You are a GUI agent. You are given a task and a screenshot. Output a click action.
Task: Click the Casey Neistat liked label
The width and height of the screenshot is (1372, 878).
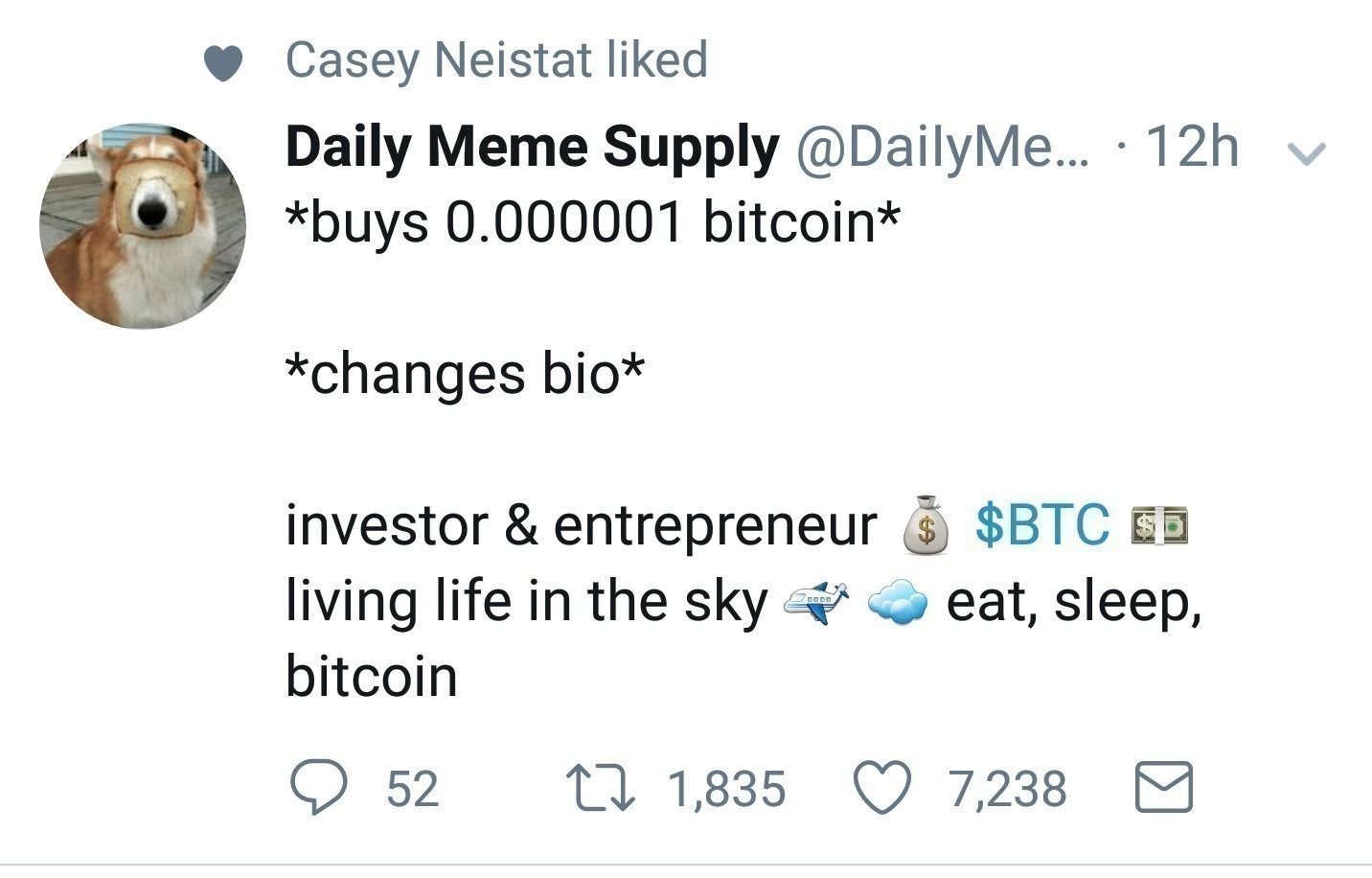coord(496,59)
